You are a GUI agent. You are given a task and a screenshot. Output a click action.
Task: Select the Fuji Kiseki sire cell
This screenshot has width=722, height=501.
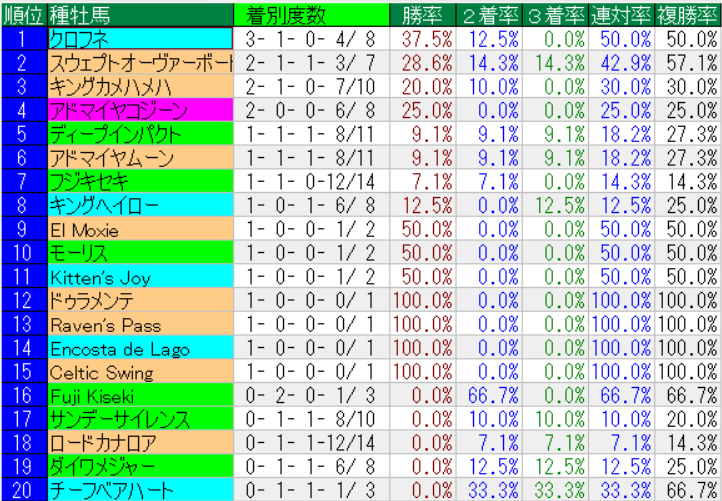[140, 395]
